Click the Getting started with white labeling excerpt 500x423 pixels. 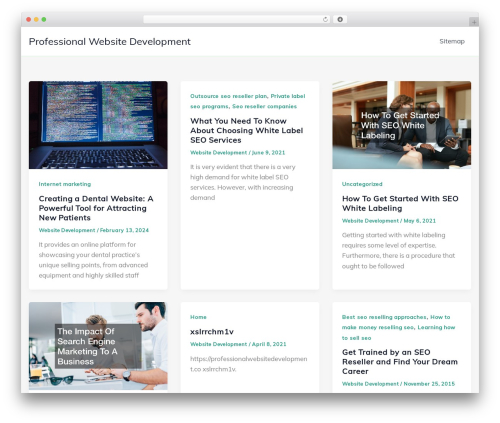398,251
